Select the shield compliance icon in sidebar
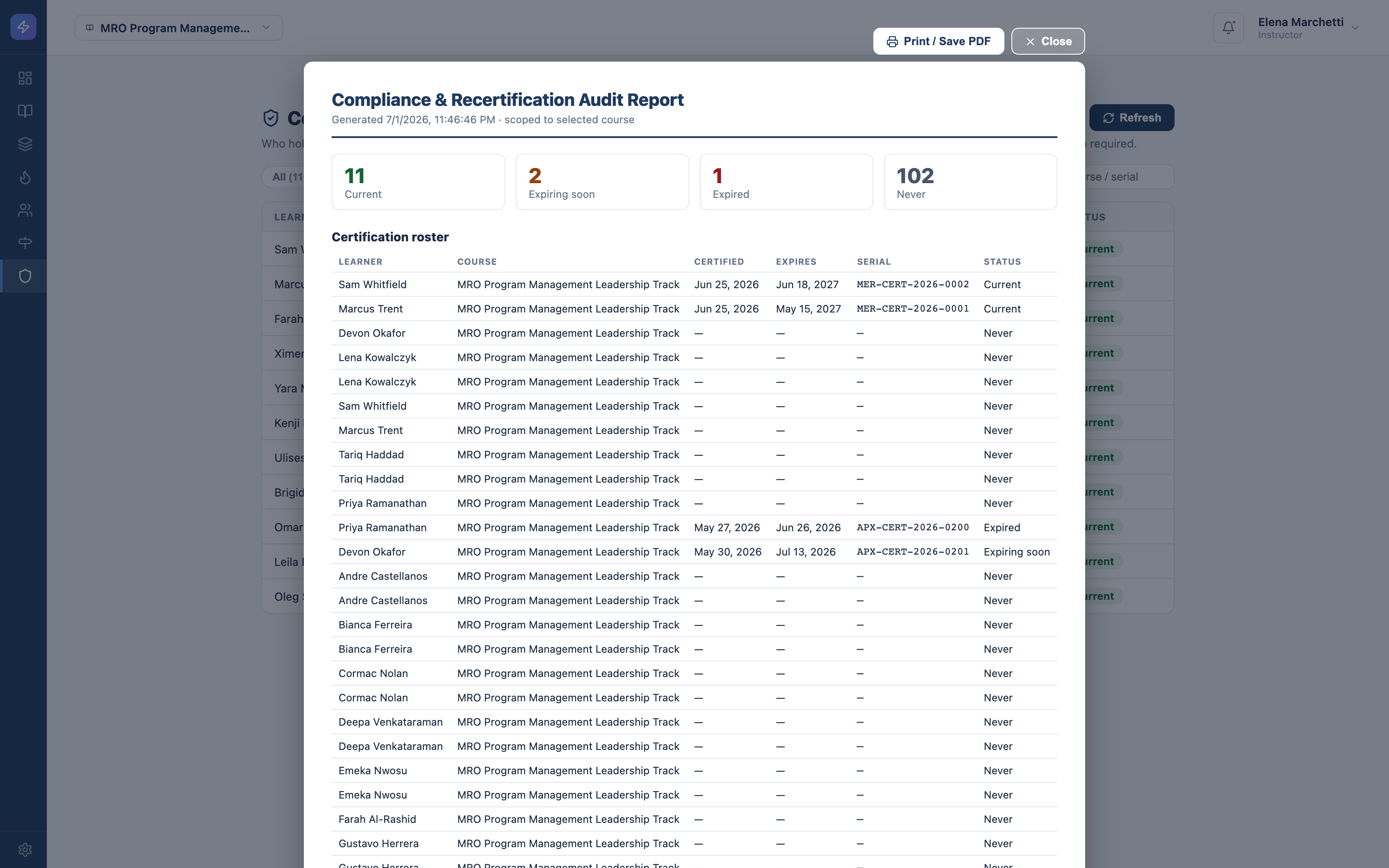 25,276
